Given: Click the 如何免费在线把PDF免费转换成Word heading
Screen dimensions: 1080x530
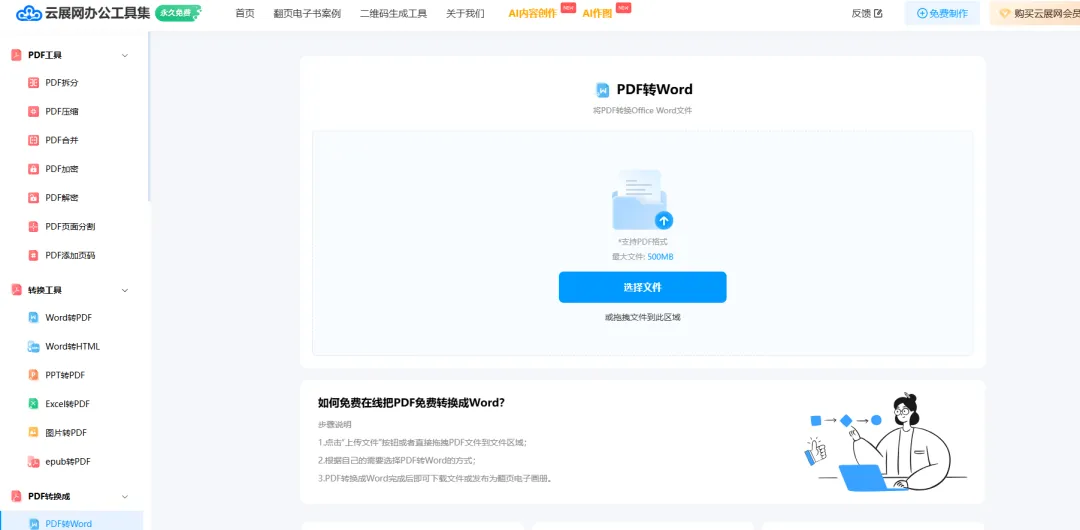Looking at the screenshot, I should coord(411,403).
